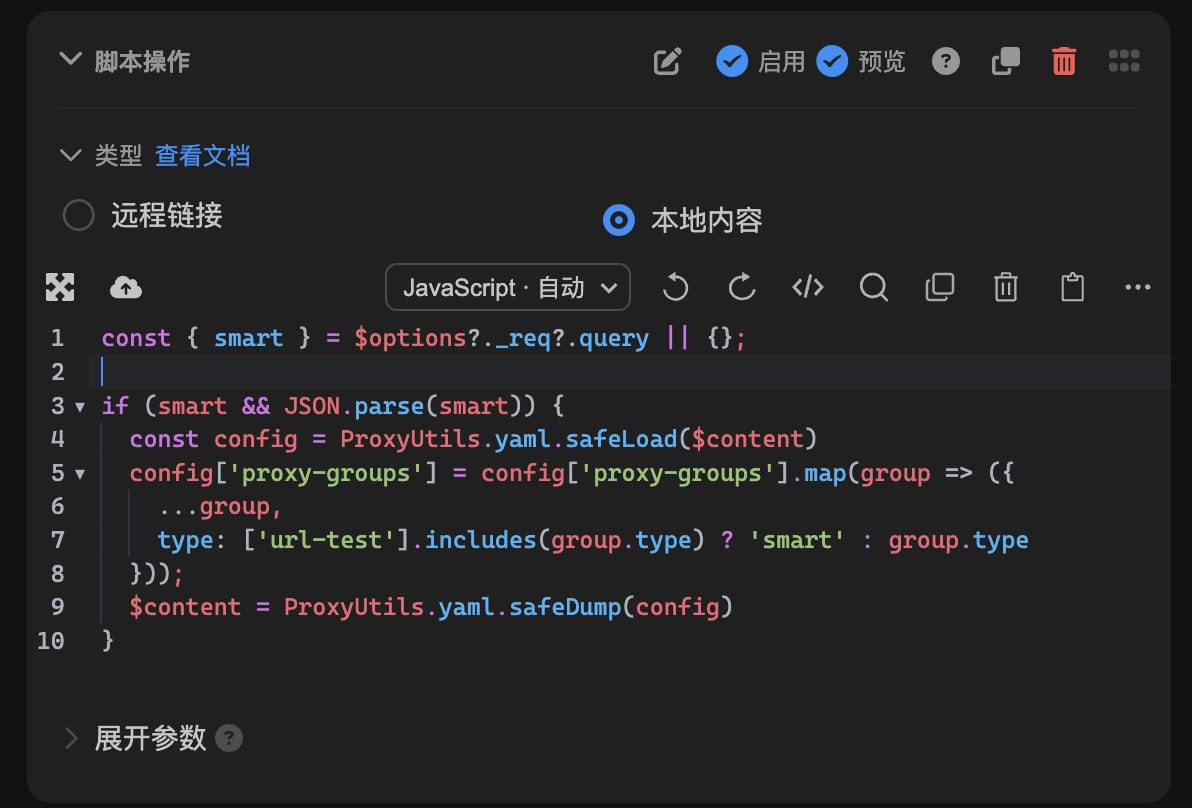
Task: Click 'JSON' on line 3
Action: (312, 406)
